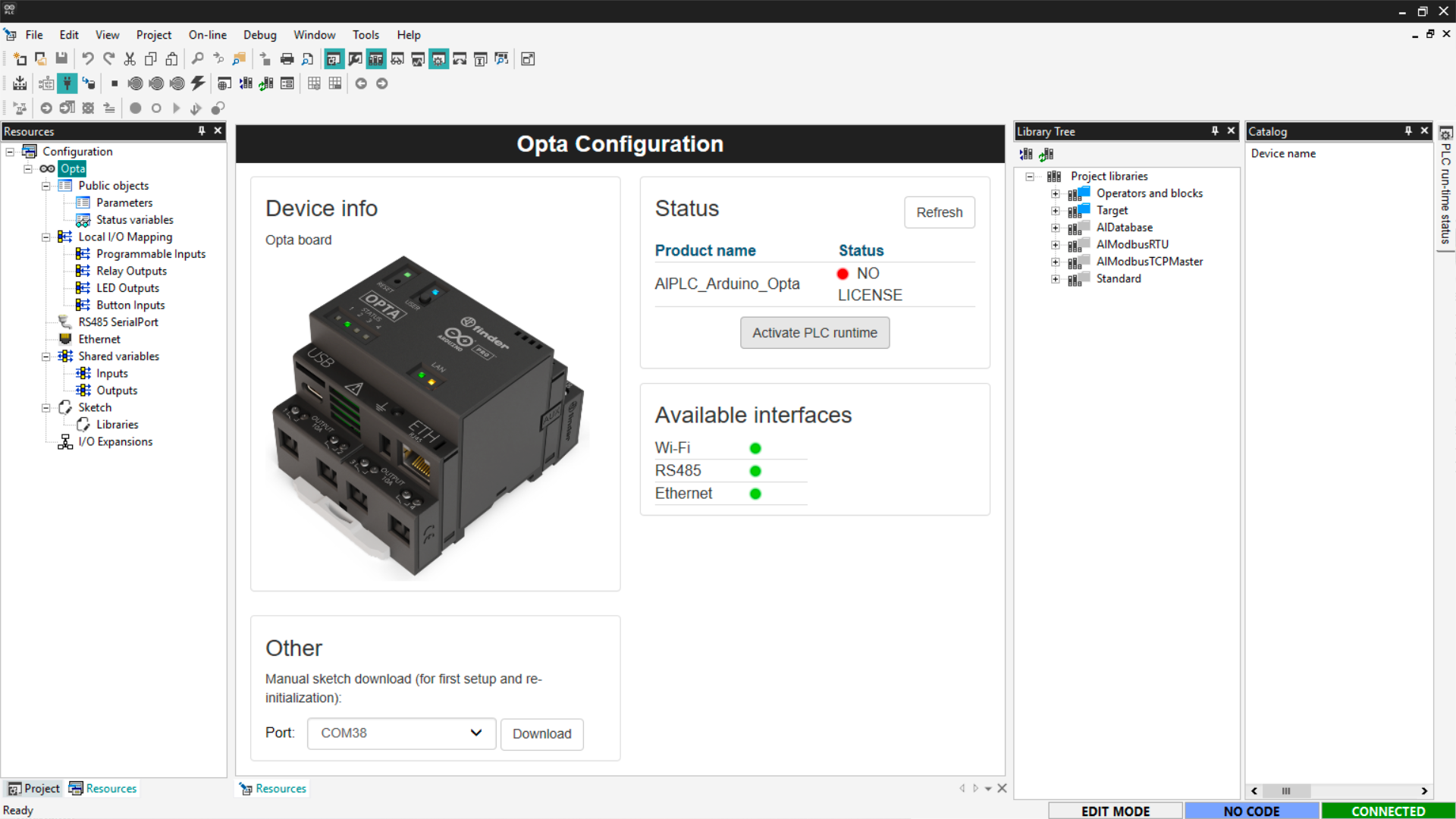Toggle Resources panel pin icon
This screenshot has height=819, width=1456.
[x=202, y=131]
